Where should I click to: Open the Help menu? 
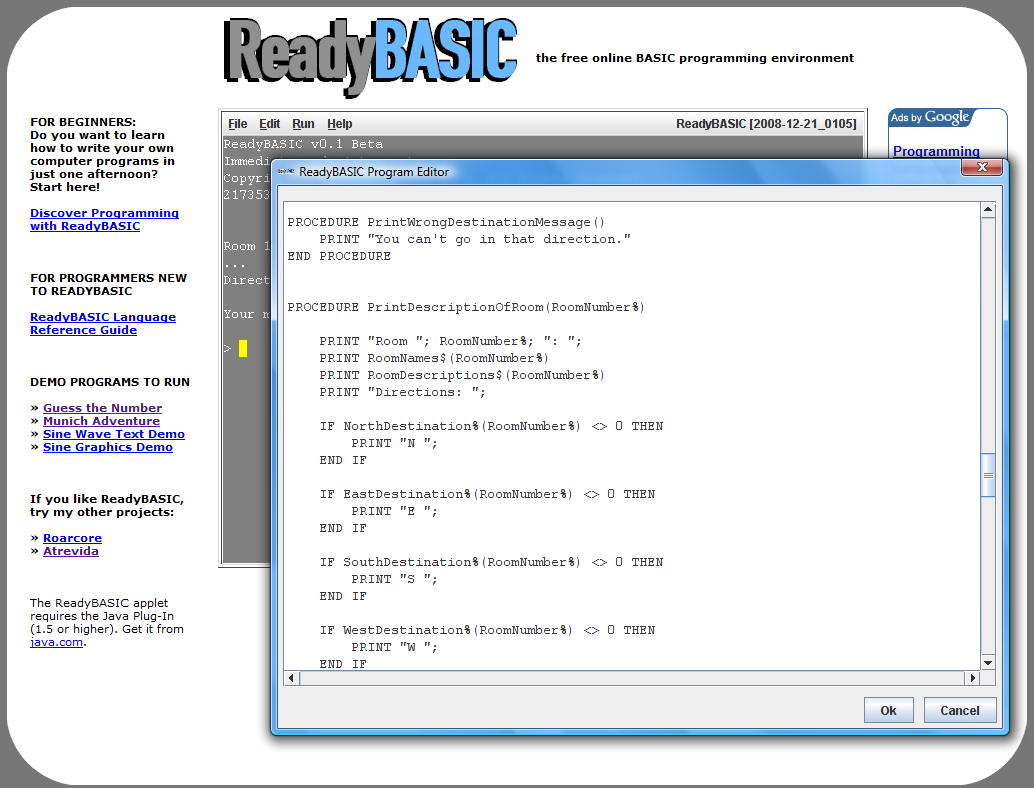[340, 124]
